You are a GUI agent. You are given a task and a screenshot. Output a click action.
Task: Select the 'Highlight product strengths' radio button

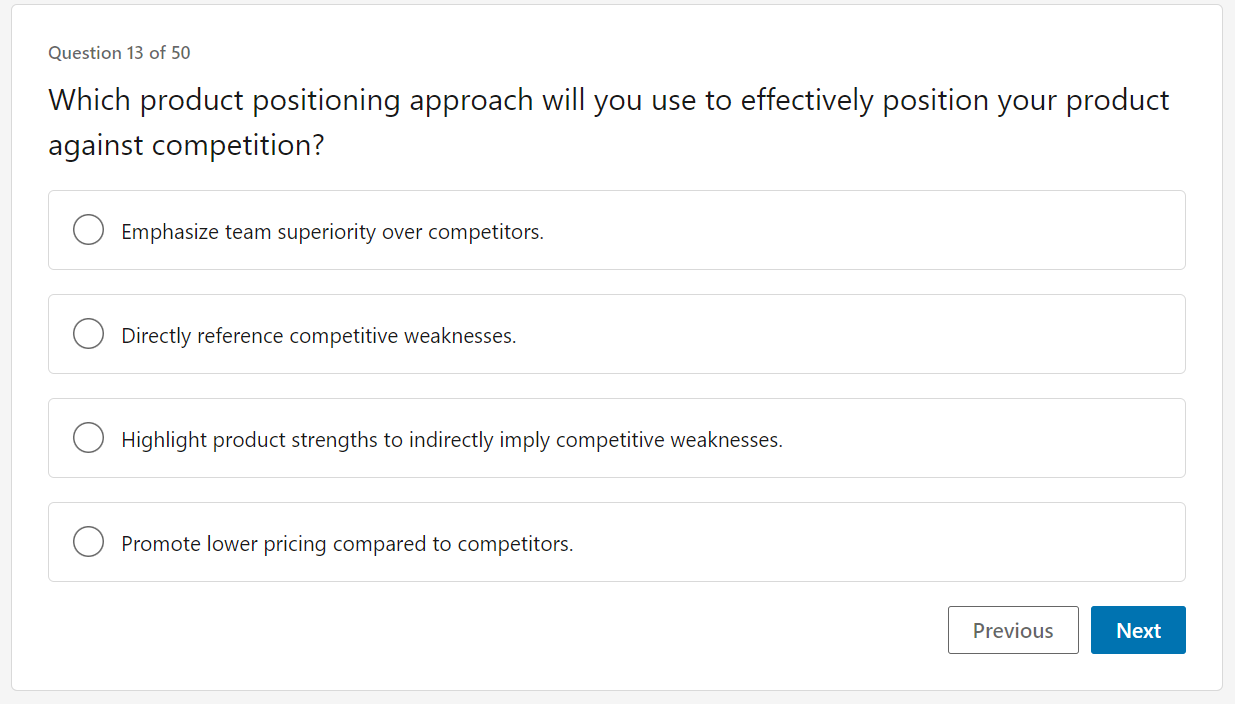click(89, 438)
